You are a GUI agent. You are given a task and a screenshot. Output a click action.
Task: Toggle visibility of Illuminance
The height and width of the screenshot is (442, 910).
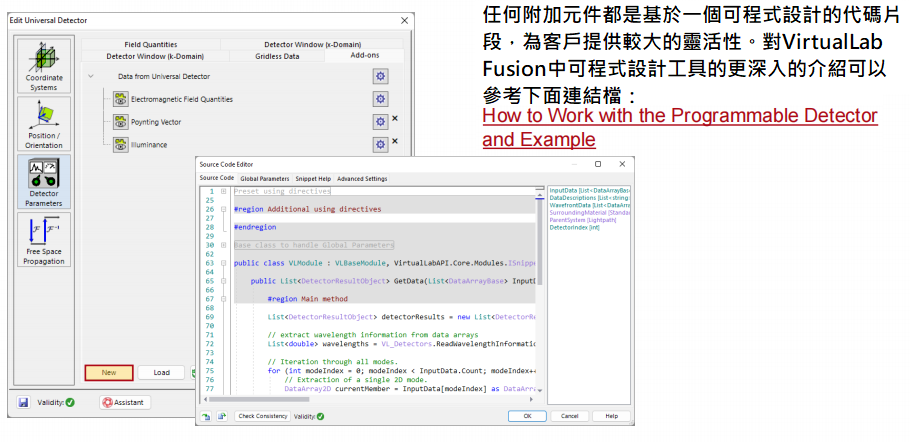120,144
